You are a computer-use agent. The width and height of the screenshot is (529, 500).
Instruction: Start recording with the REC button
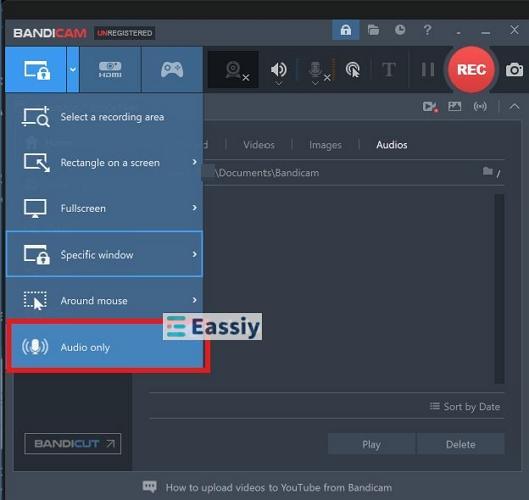(x=471, y=70)
